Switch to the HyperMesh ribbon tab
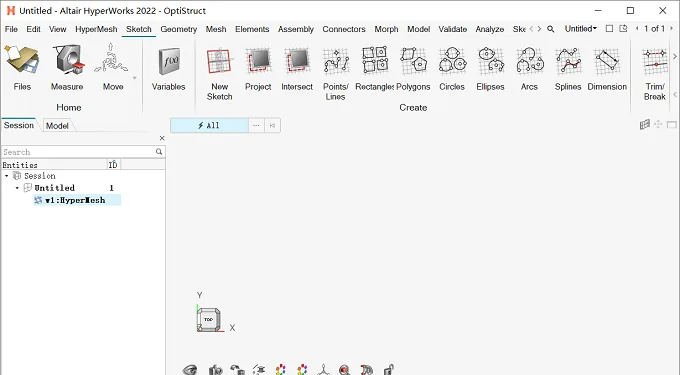 (96, 29)
